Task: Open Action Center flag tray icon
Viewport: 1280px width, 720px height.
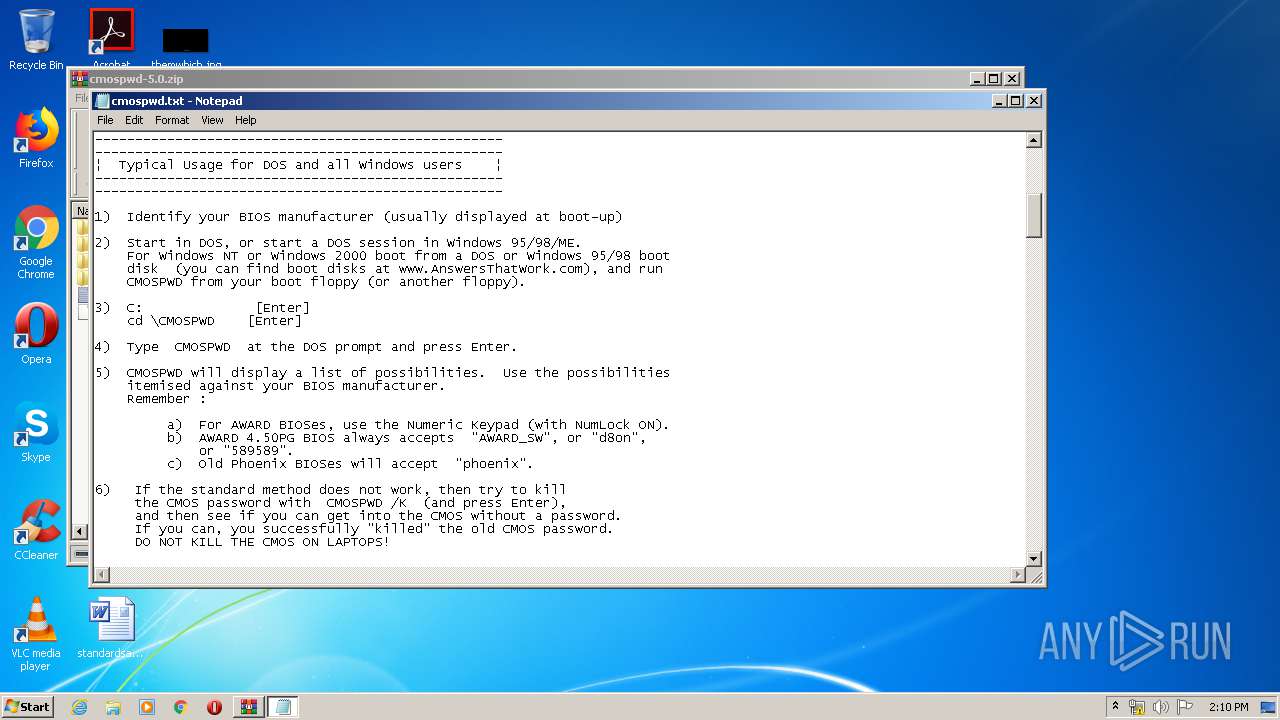Action: tap(1185, 707)
